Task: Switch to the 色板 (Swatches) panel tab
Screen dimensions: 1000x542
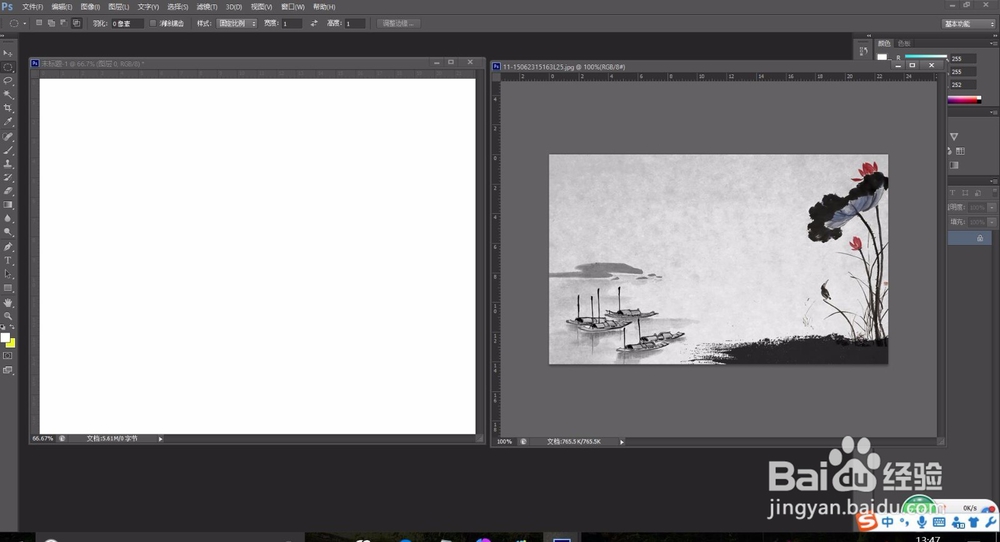Action: click(904, 43)
